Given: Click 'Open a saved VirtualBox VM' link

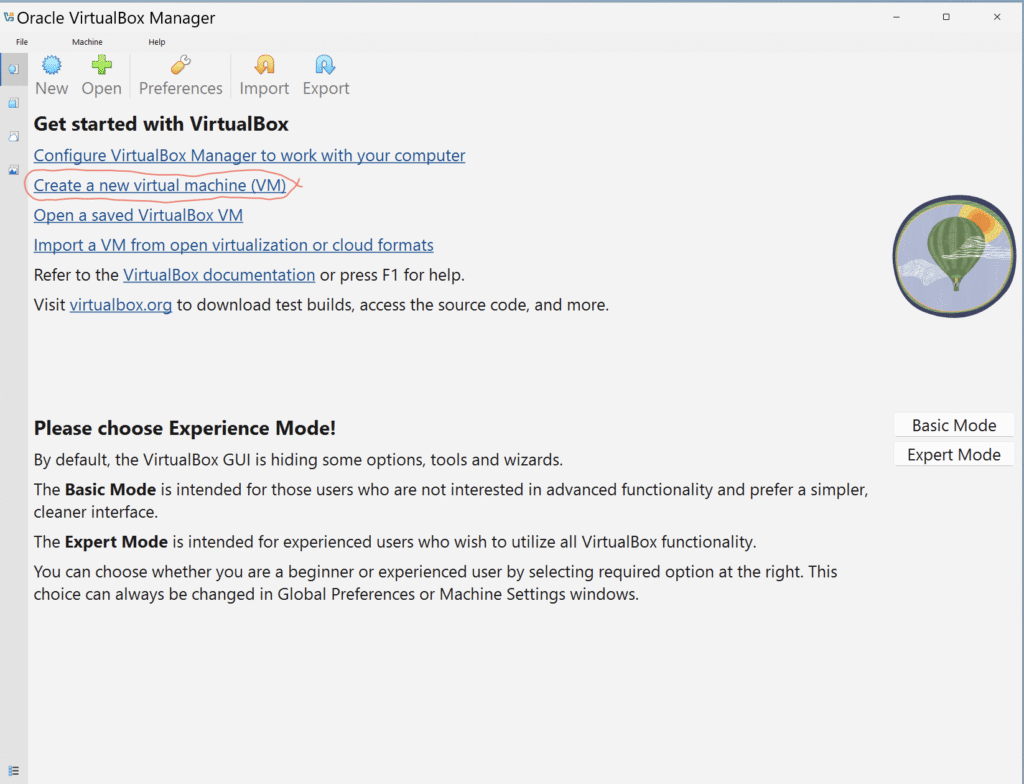Looking at the screenshot, I should coord(138,216).
